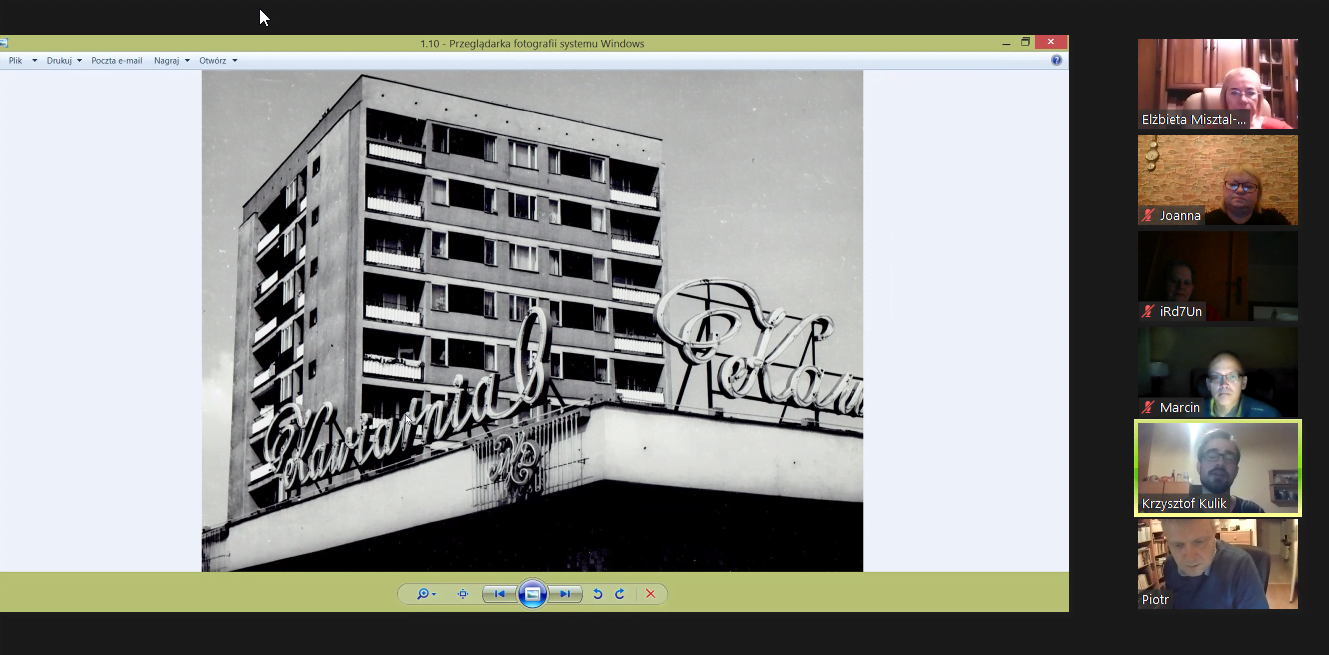Minimize the Photo Viewer window
This screenshot has height=655, width=1329.
point(1007,42)
